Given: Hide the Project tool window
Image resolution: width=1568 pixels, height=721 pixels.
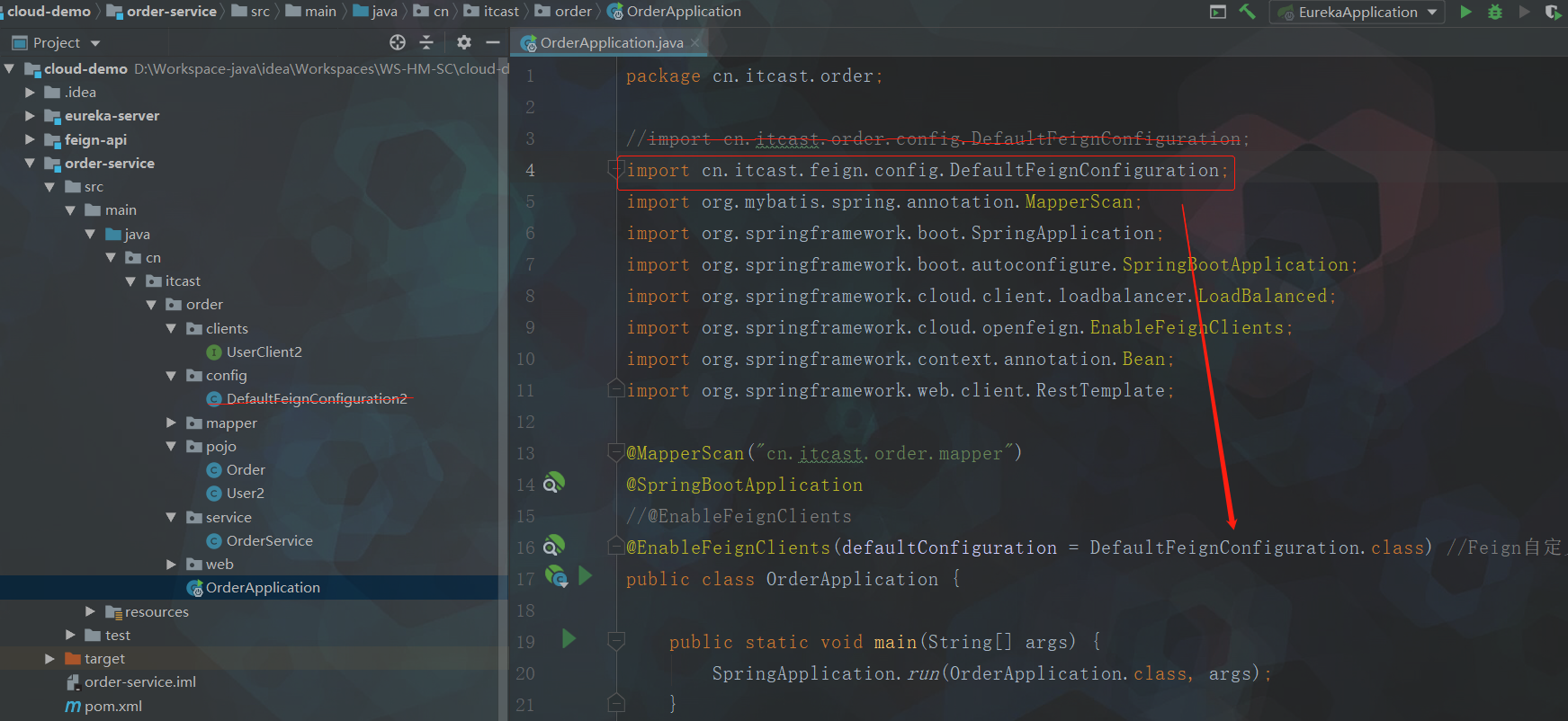Looking at the screenshot, I should (x=492, y=42).
